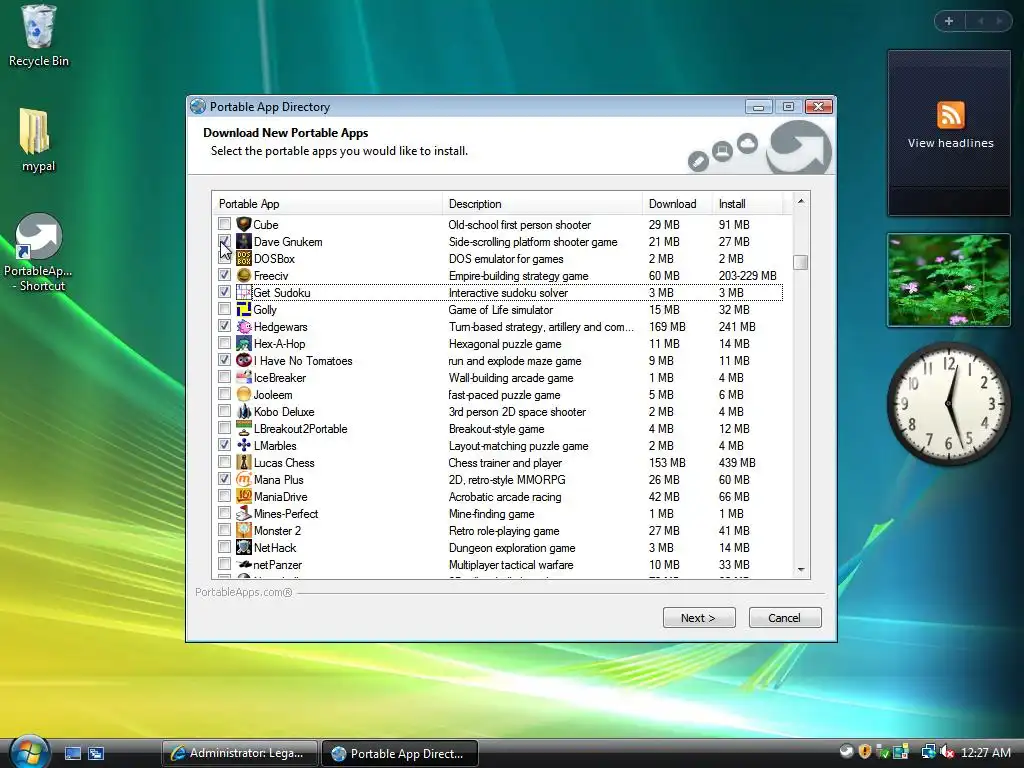Image resolution: width=1024 pixels, height=768 pixels.
Task: Click the ManiaDrive app icon
Action: (x=244, y=496)
